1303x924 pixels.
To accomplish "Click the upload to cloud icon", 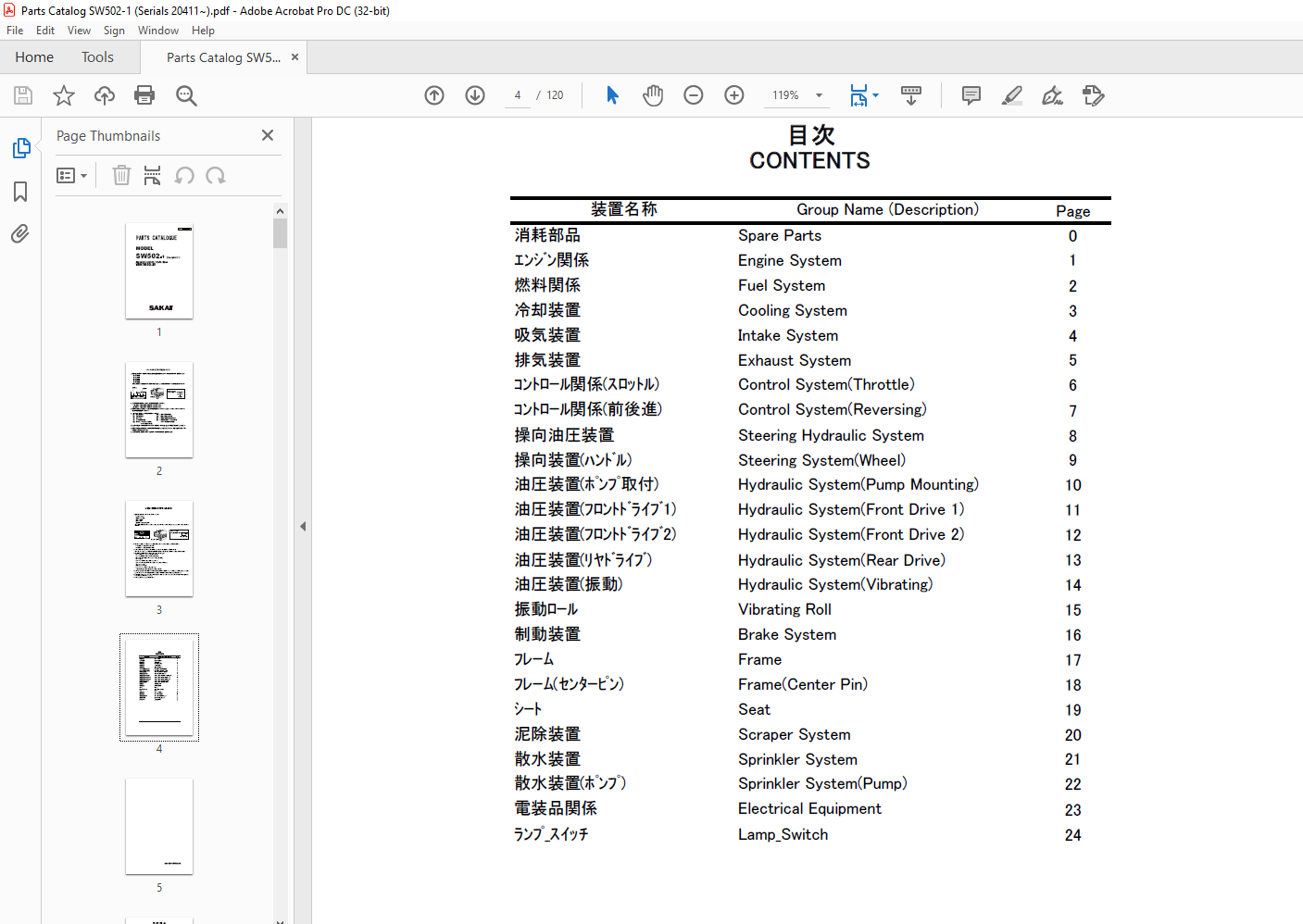I will tap(105, 95).
